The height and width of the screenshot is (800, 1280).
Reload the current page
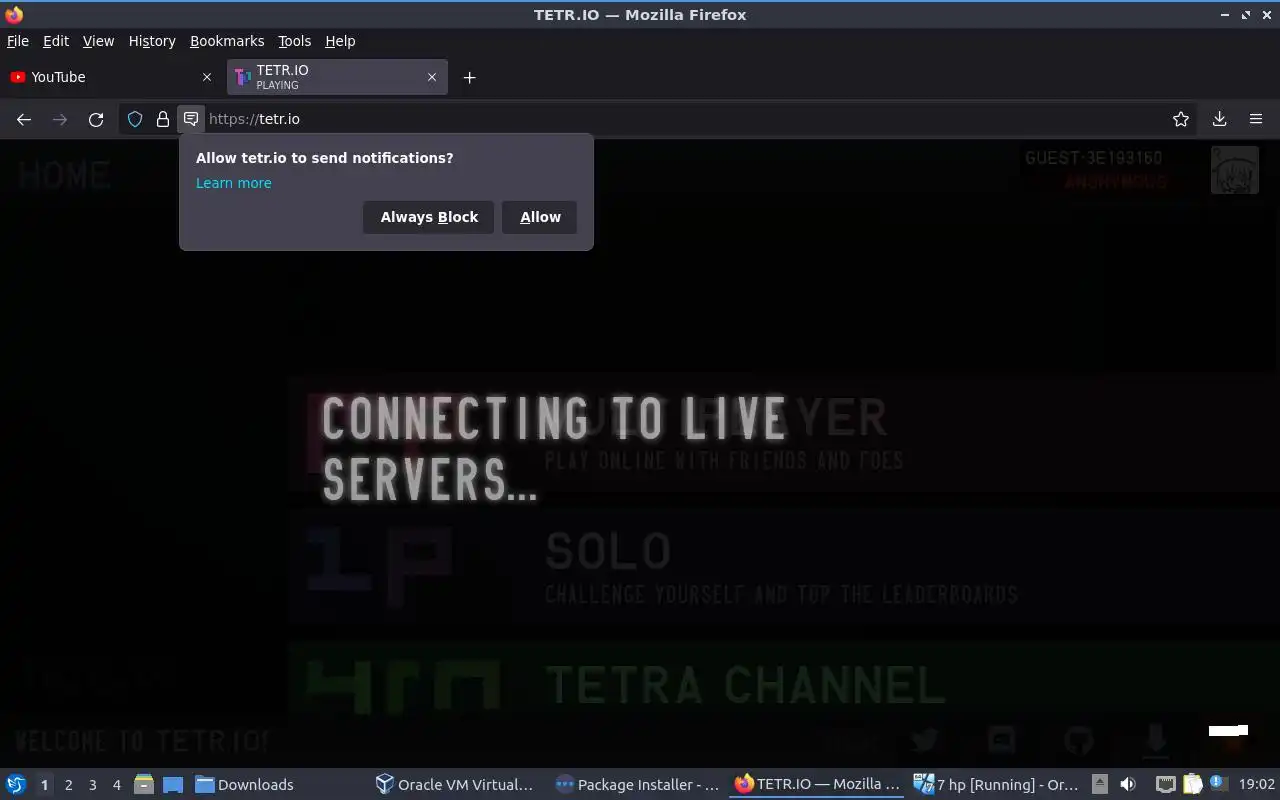(x=96, y=119)
